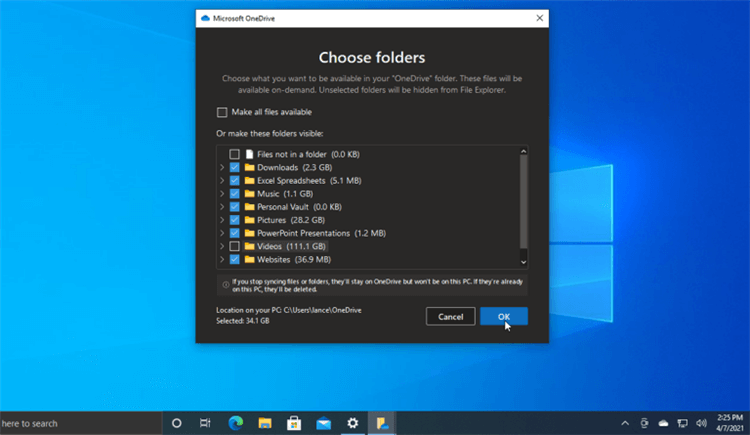Screen dimensions: 750x435
Task: Click the Cortana circle icon
Action: (176, 422)
